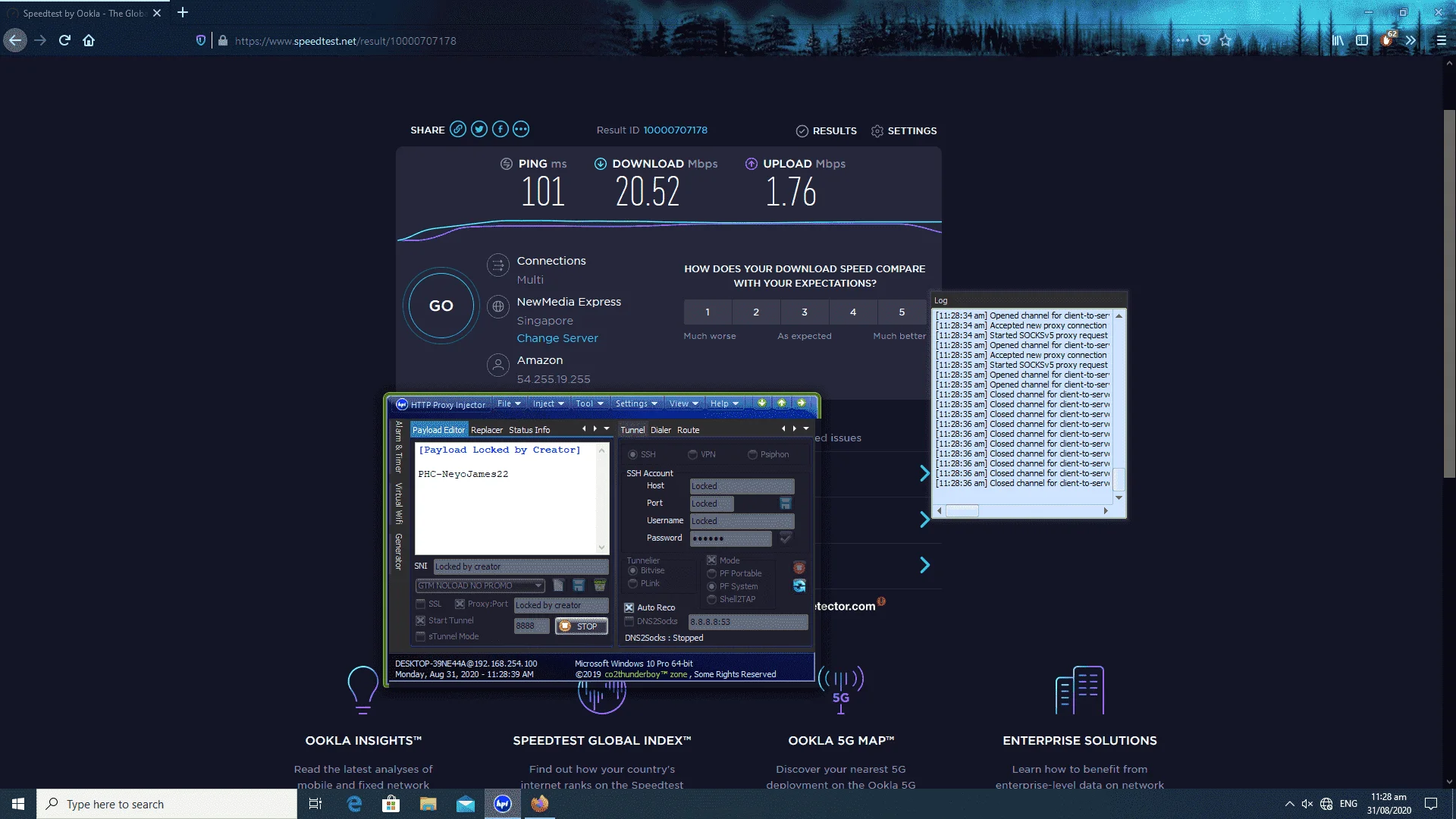Click the Log window horizontal scrollbar

pyautogui.click(x=1022, y=511)
